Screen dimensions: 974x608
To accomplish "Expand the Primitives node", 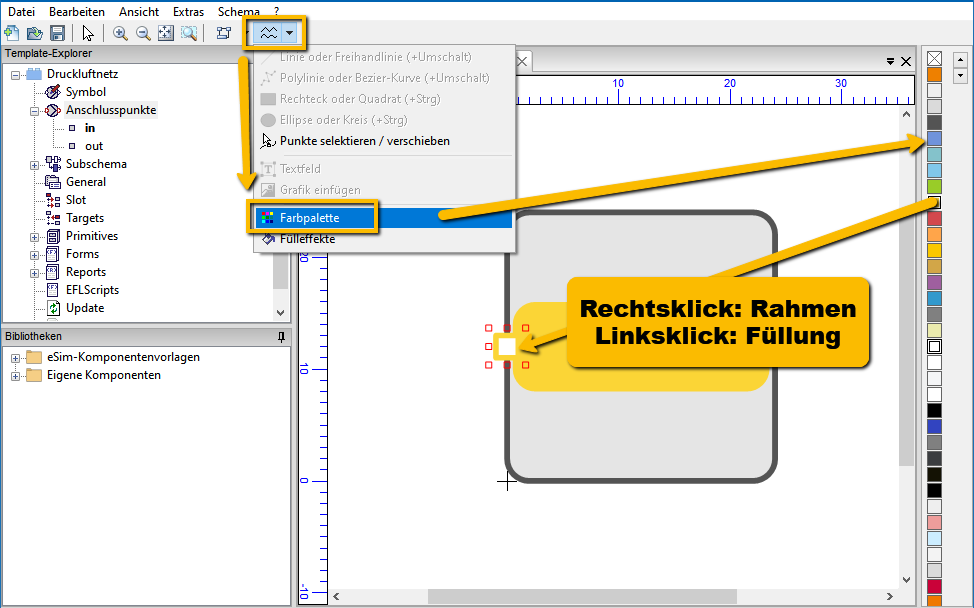I will pyautogui.click(x=35, y=237).
